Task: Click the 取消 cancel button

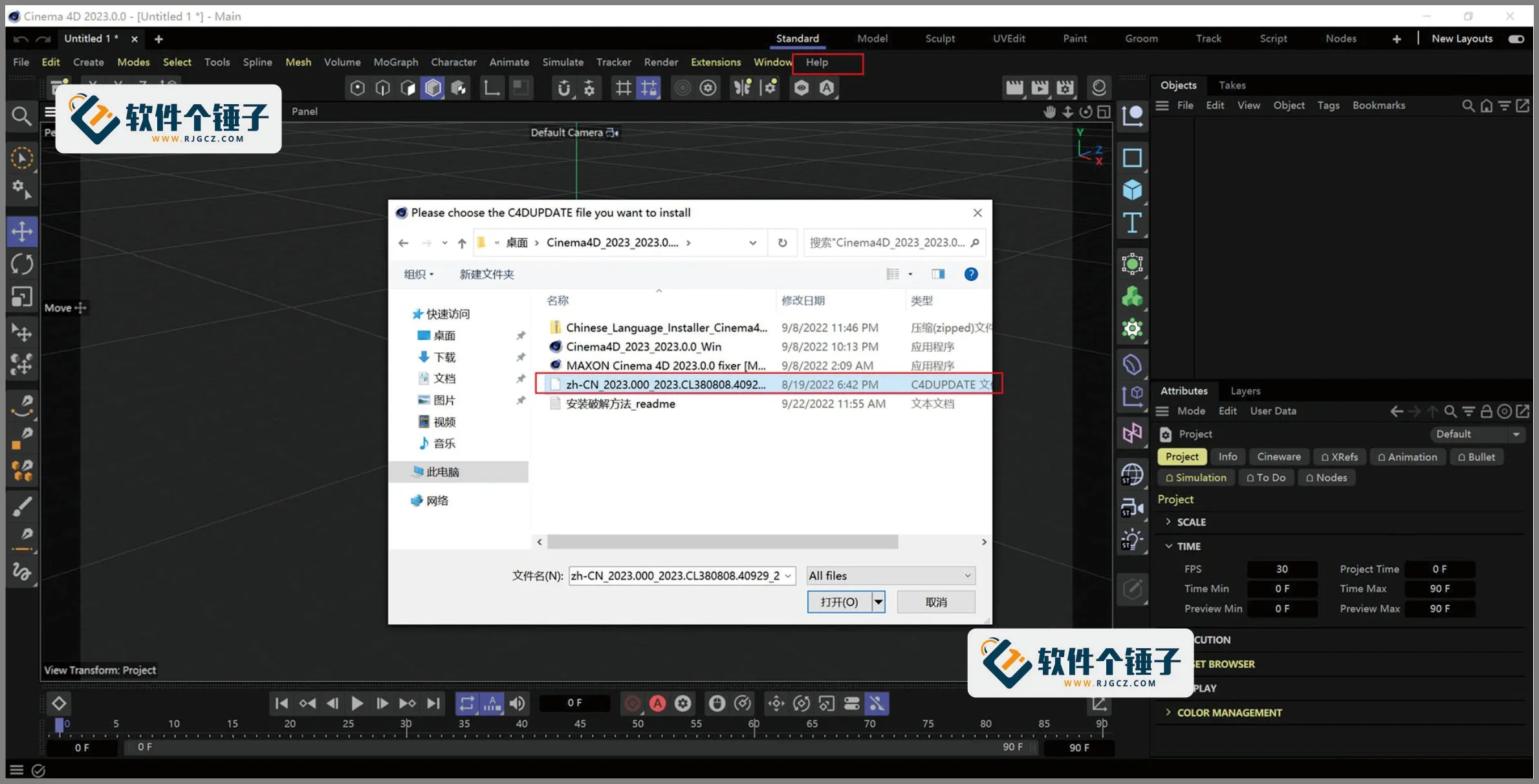Action: [935, 602]
